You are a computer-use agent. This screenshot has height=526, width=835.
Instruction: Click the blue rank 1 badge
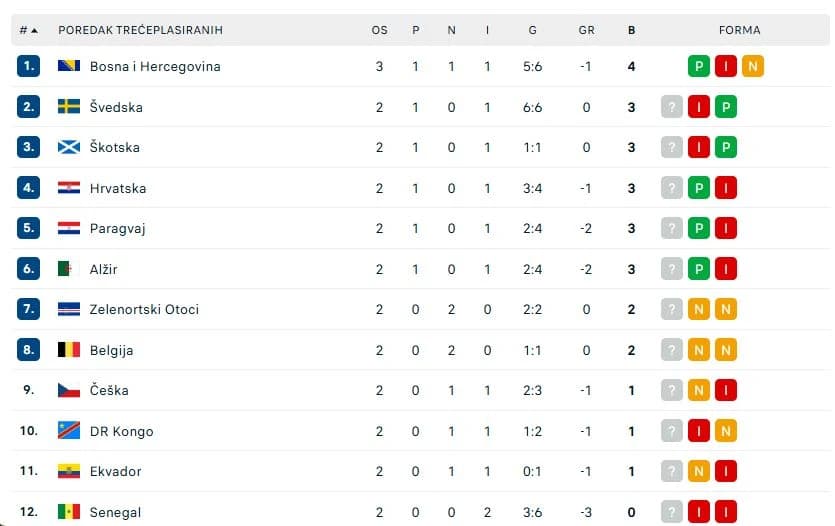point(28,66)
